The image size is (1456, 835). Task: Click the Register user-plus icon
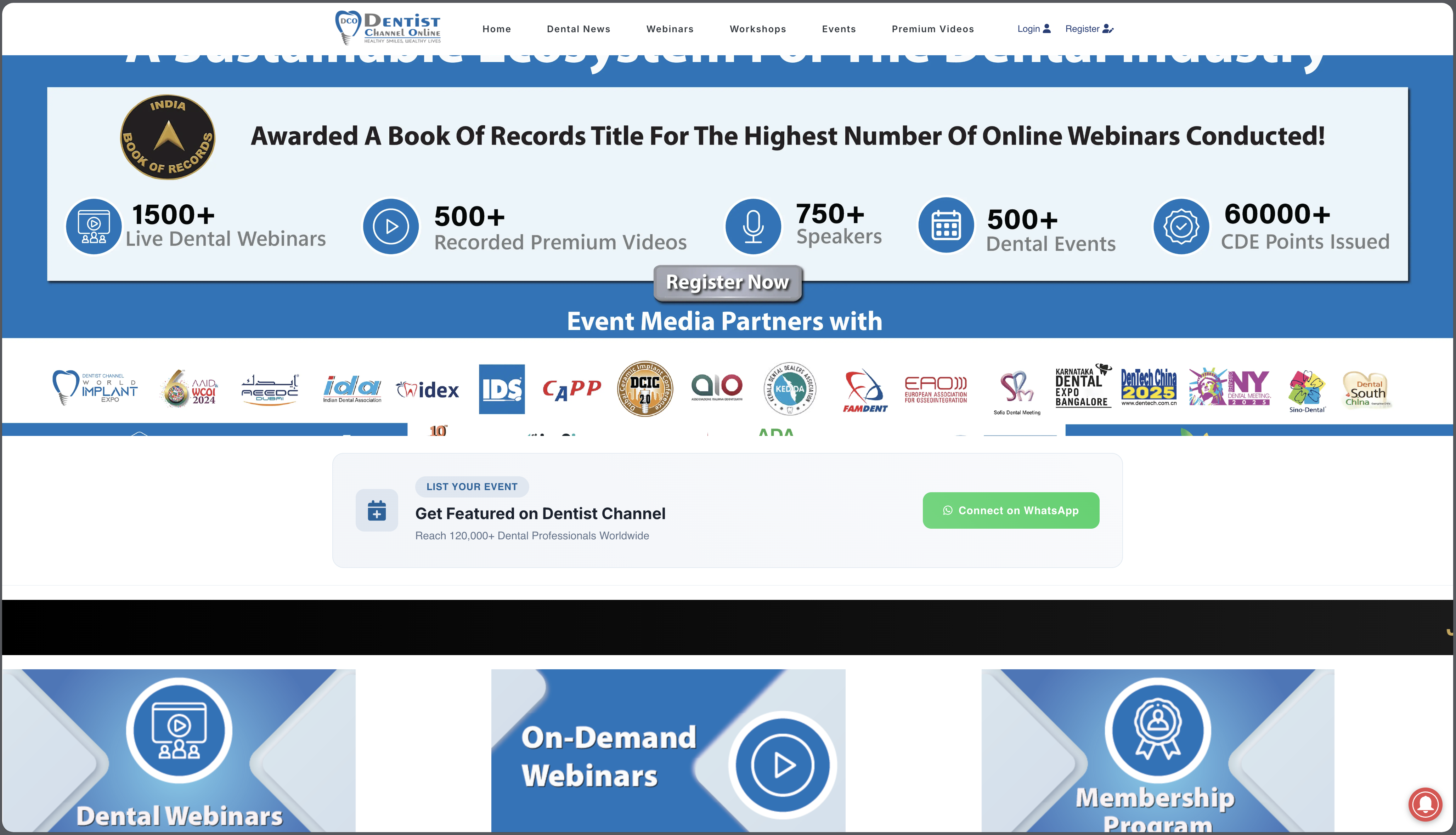click(1108, 28)
